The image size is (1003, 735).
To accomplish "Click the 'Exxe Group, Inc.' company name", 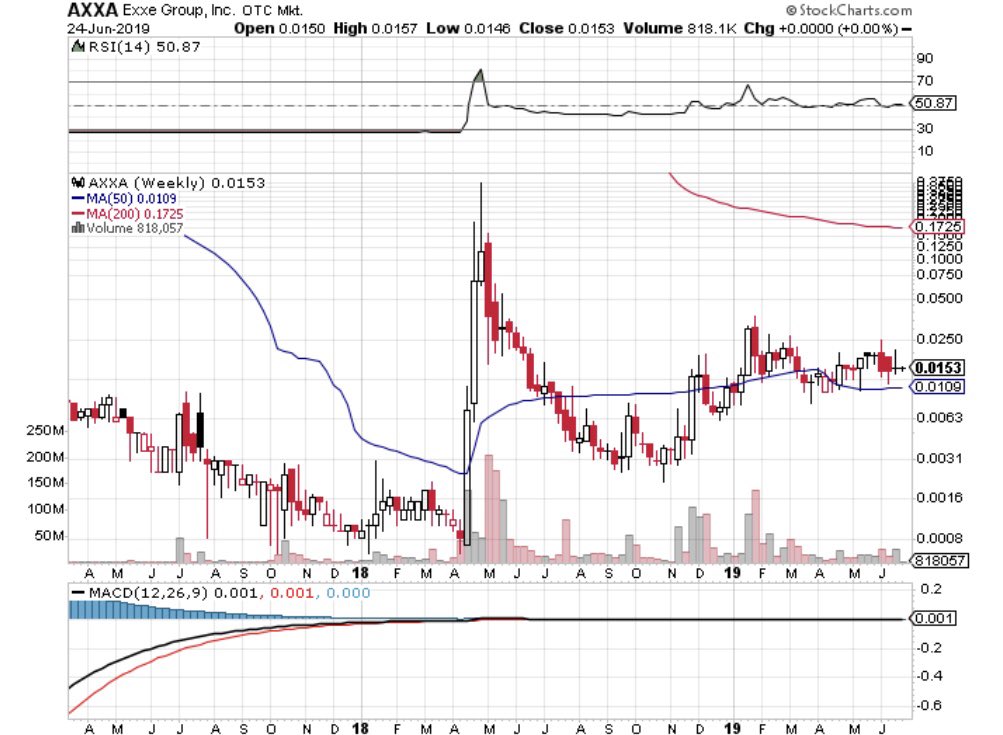I will (x=178, y=10).
